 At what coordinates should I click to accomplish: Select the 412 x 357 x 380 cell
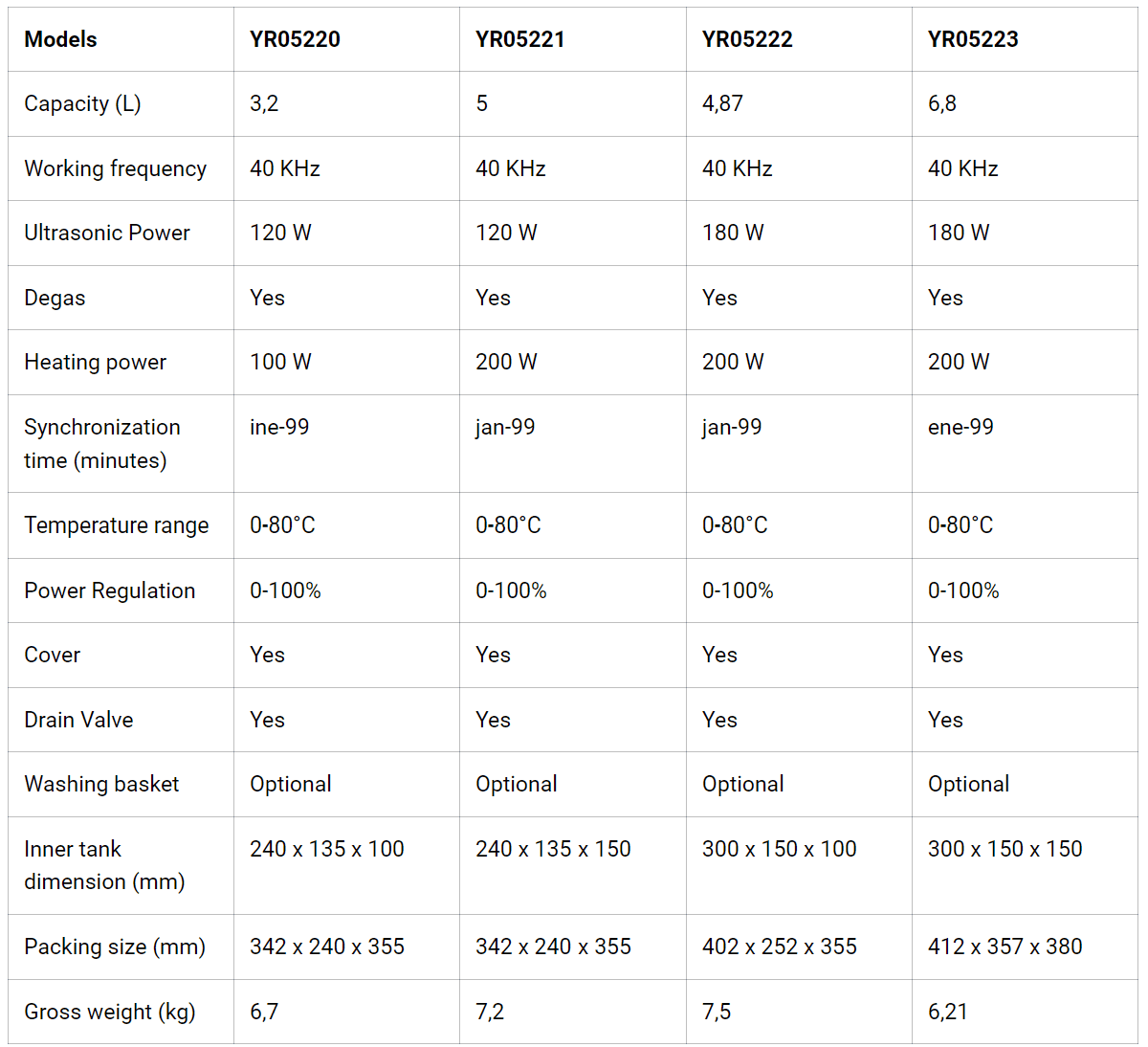[x=1004, y=947]
